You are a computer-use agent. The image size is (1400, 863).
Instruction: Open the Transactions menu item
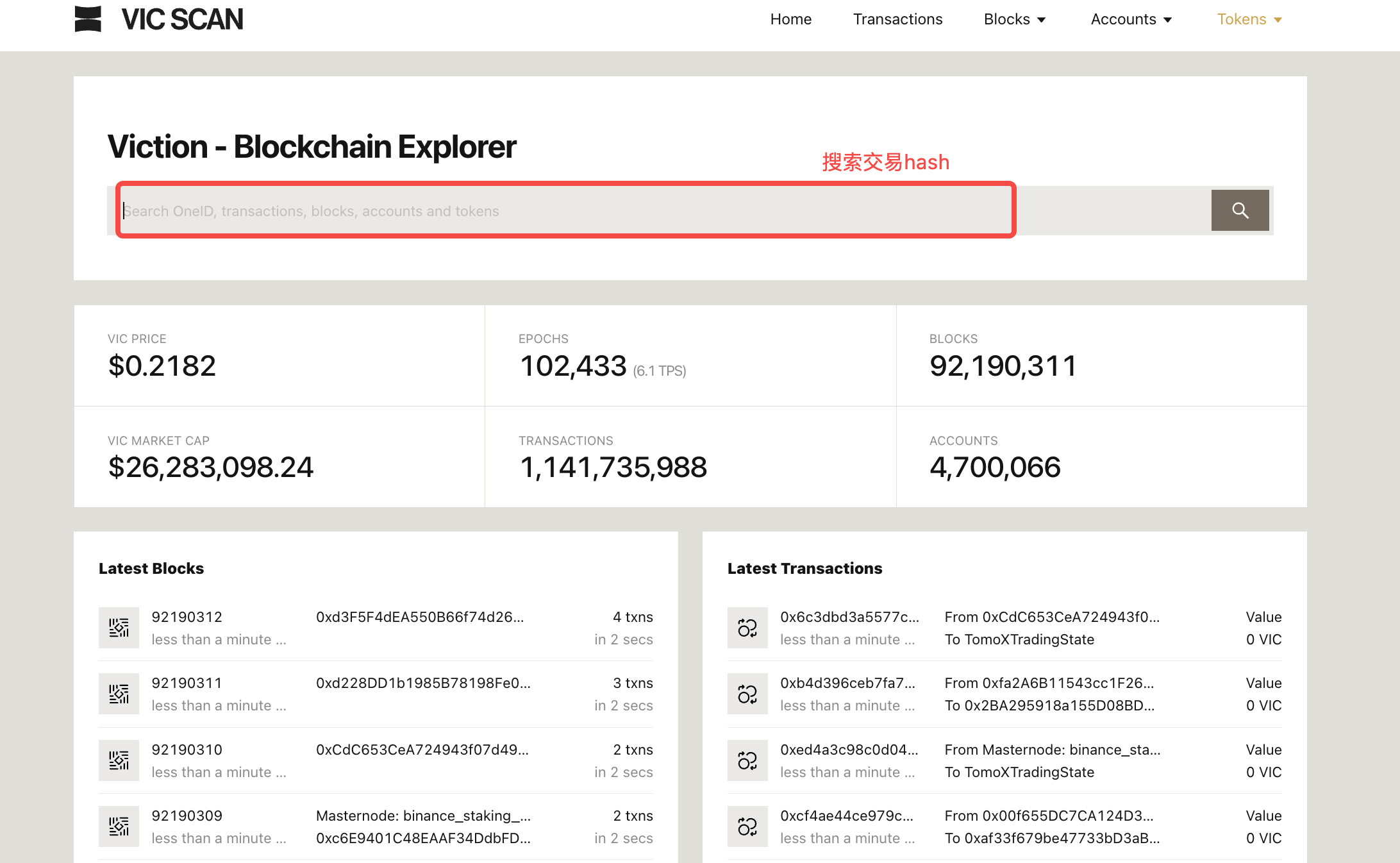897,19
